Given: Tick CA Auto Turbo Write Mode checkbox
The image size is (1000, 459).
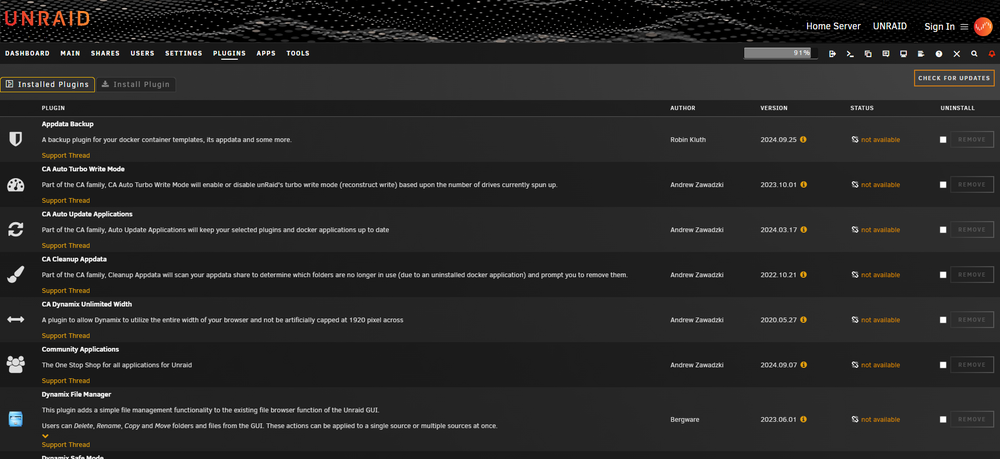Looking at the screenshot, I should pos(943,185).
